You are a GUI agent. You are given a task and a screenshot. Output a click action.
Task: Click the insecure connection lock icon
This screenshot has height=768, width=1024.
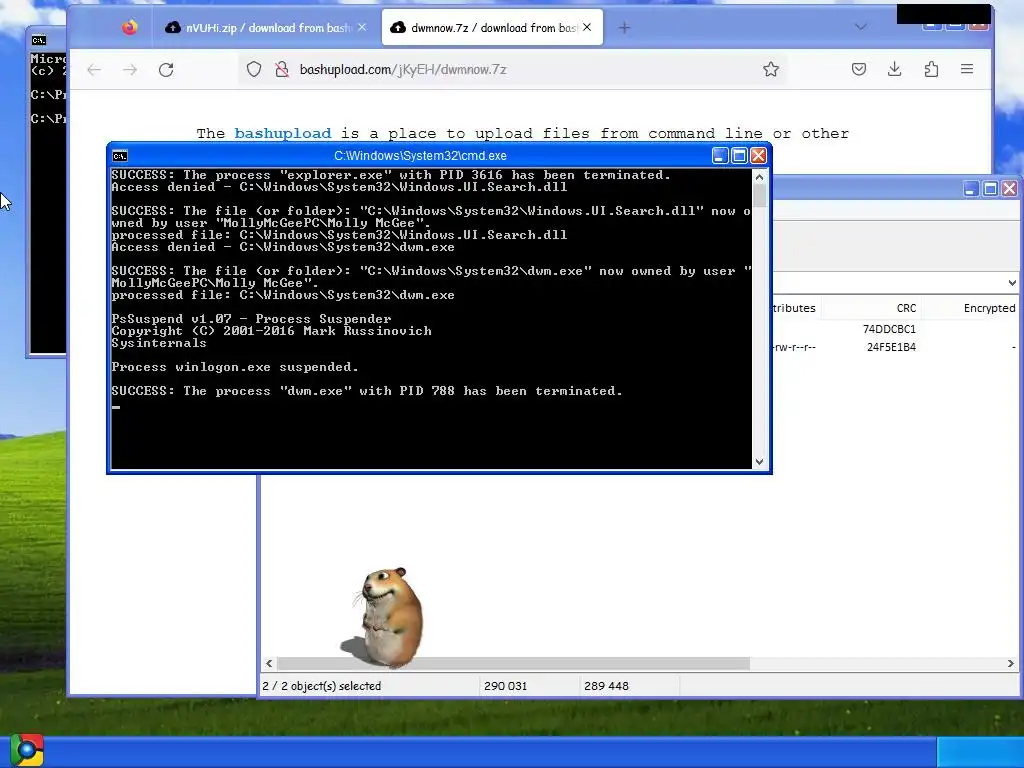tap(281, 69)
